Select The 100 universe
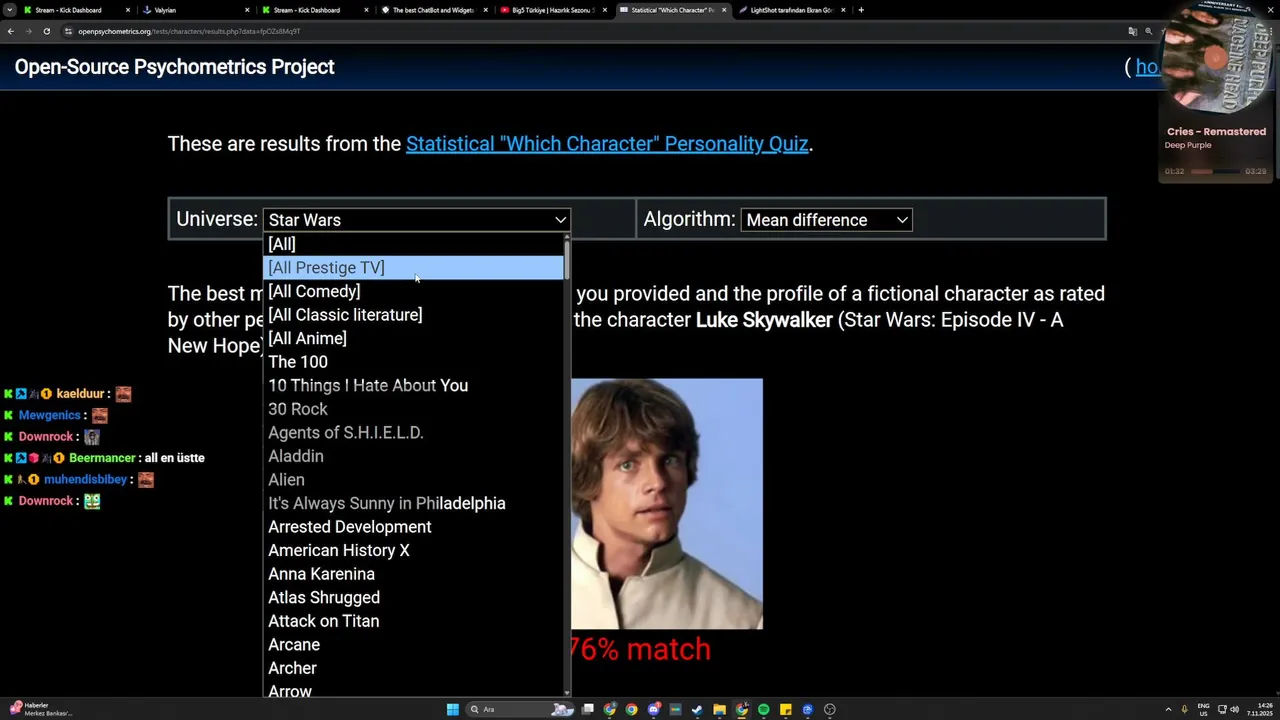This screenshot has height=720, width=1280. 413,362
